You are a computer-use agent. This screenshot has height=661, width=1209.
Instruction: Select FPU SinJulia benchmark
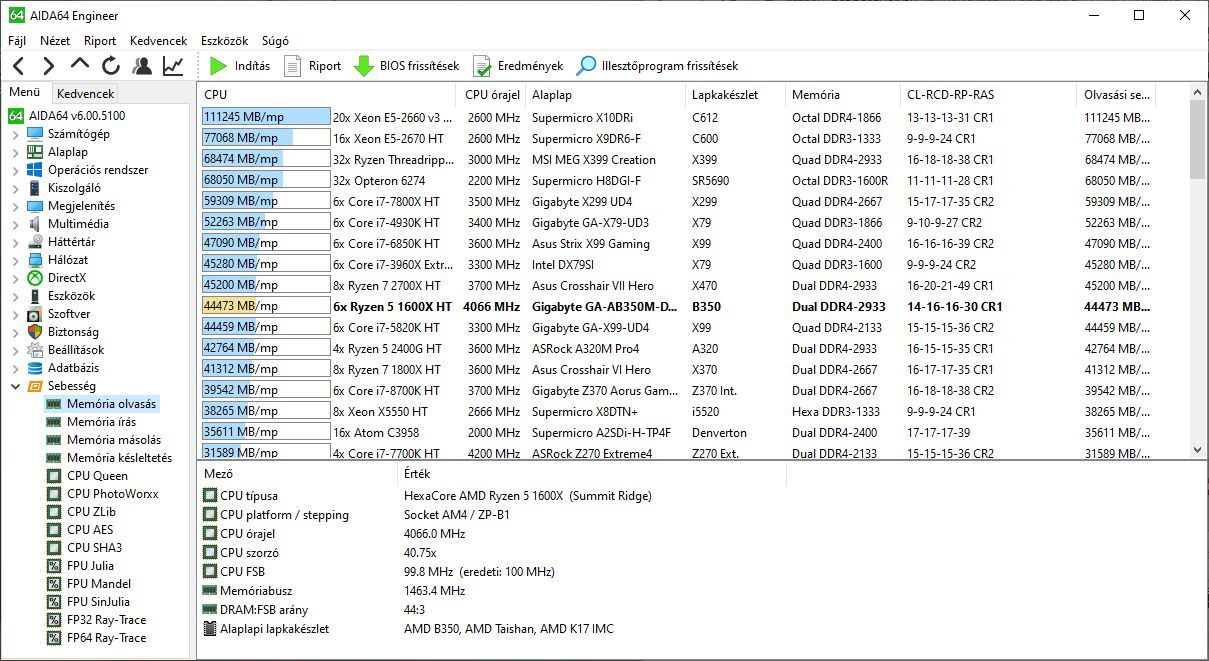pyautogui.click(x=98, y=601)
